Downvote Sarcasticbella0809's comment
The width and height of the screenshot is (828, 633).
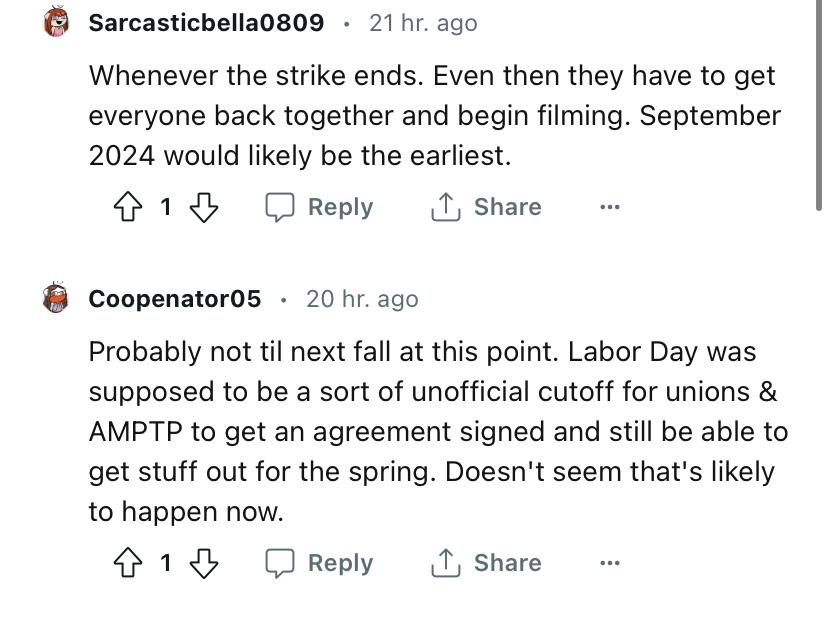(203, 207)
